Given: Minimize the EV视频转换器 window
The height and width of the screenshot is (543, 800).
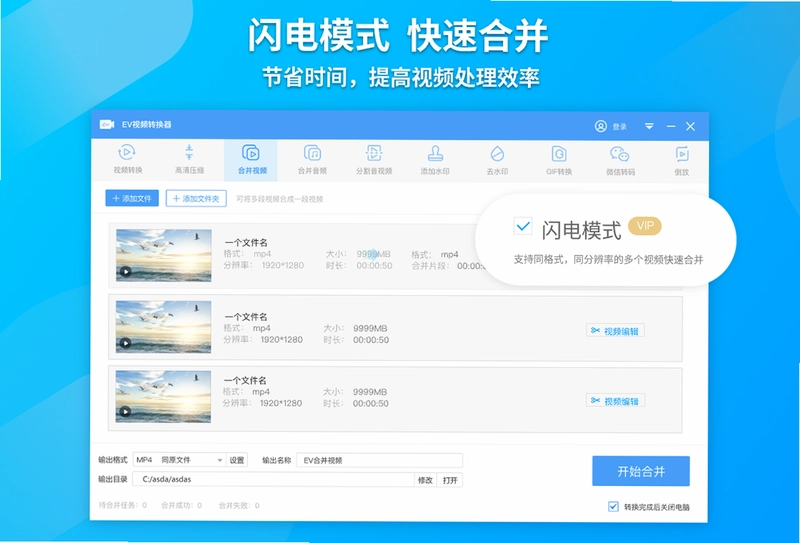Looking at the screenshot, I should (671, 126).
